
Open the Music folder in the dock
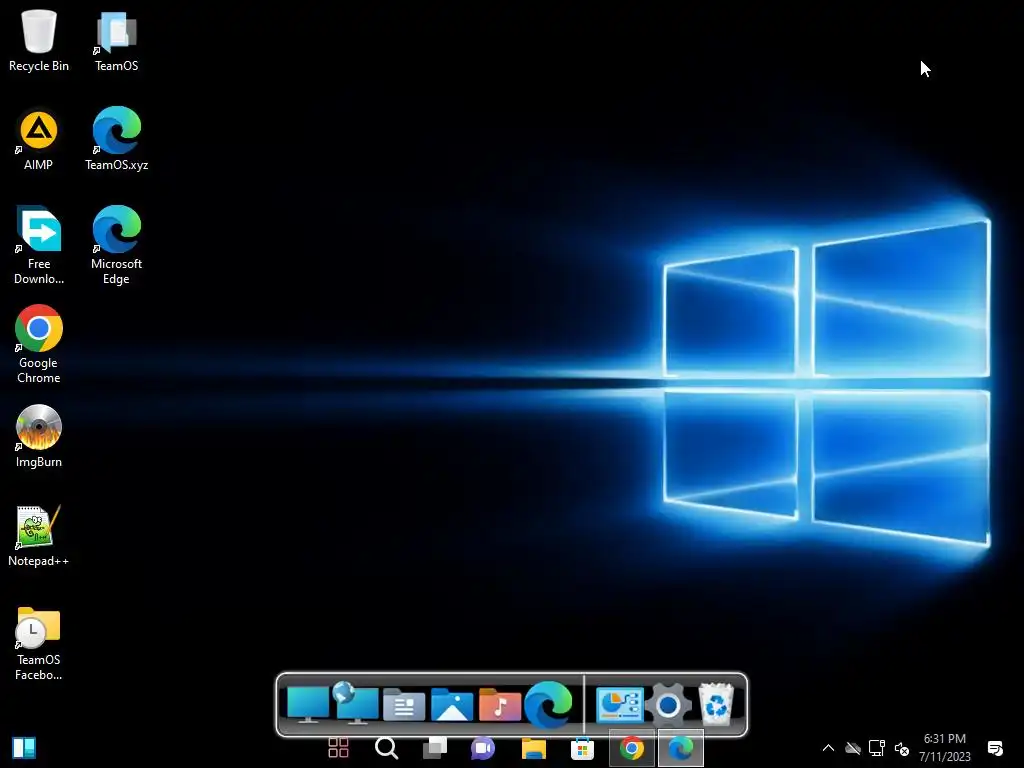[500, 705]
